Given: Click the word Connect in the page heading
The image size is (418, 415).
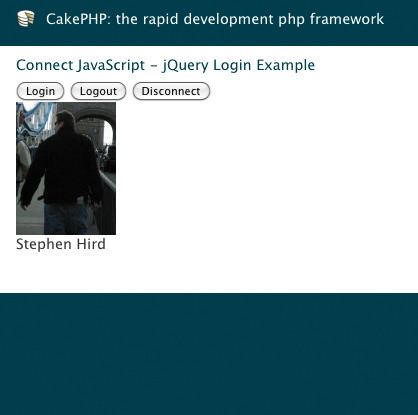Looking at the screenshot, I should click(x=44, y=65).
